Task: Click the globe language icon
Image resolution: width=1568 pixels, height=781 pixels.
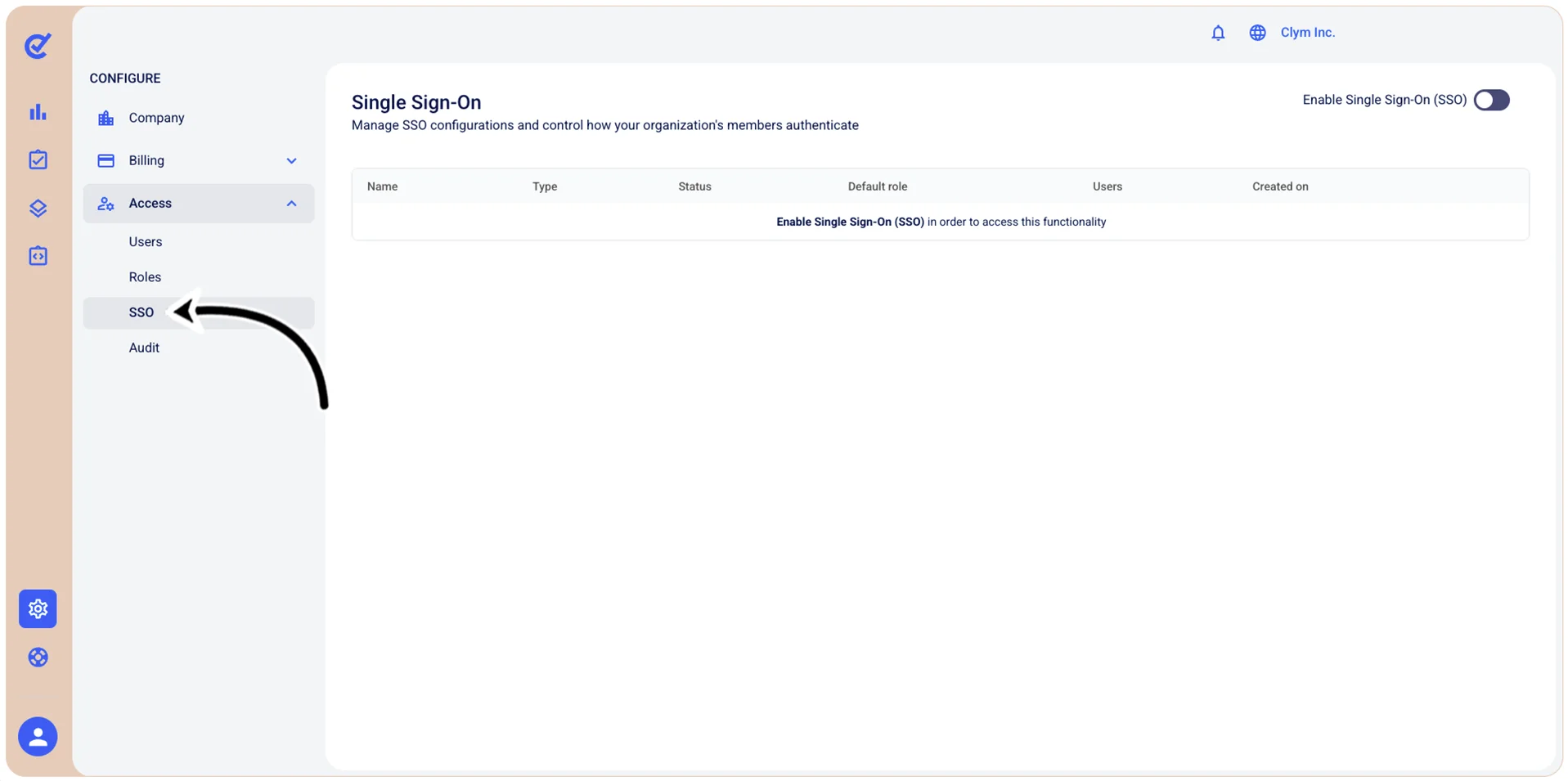Action: [1257, 33]
